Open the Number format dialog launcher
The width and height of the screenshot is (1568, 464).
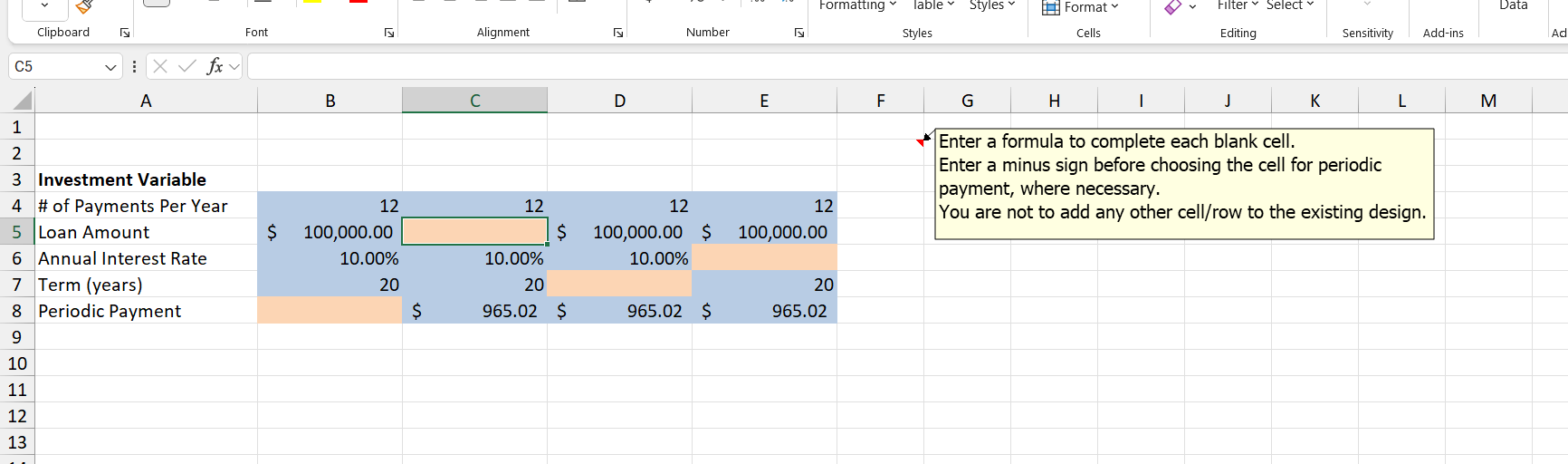click(799, 33)
